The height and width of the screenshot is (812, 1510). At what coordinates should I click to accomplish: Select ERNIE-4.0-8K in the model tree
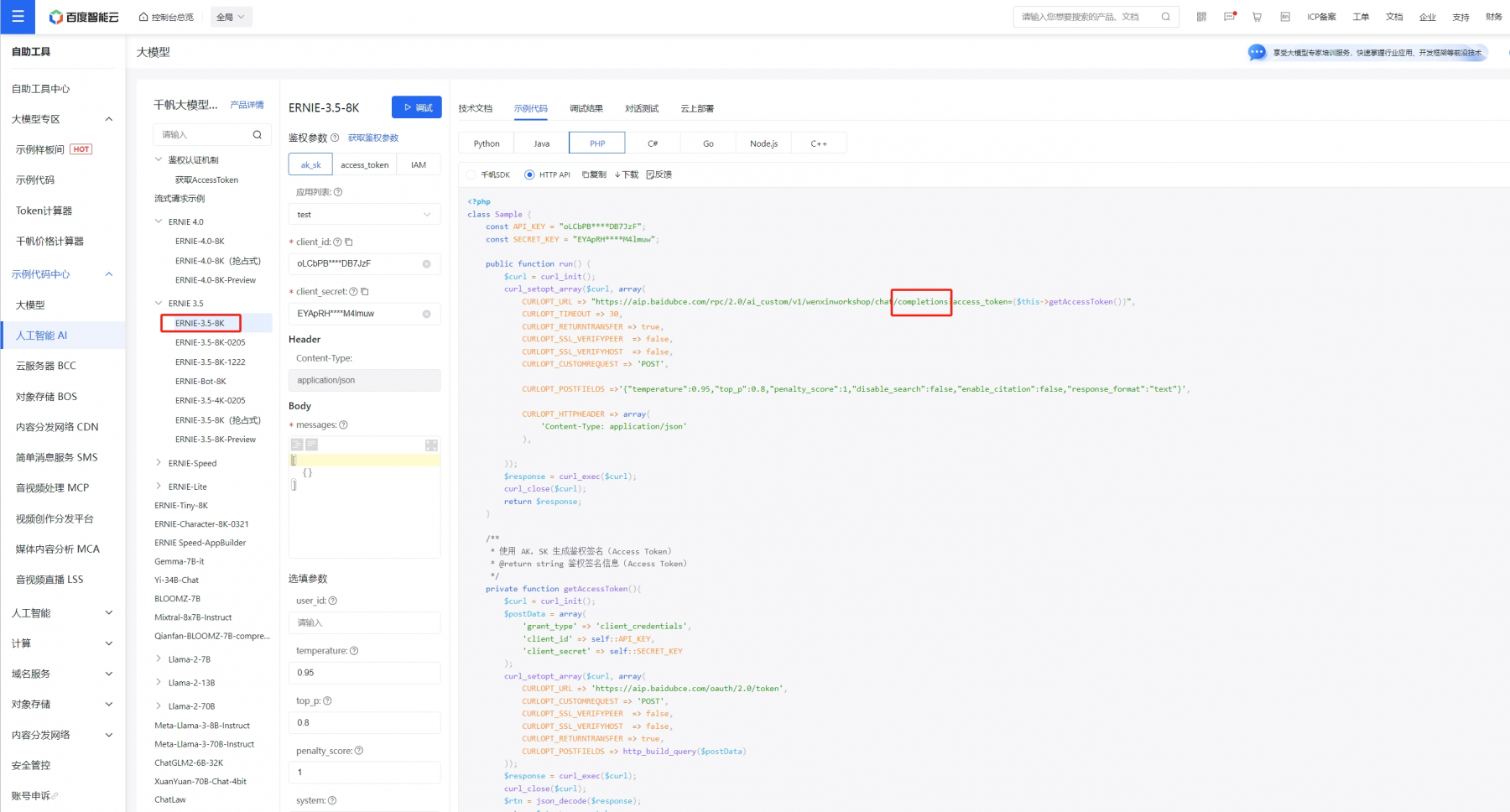pos(200,241)
